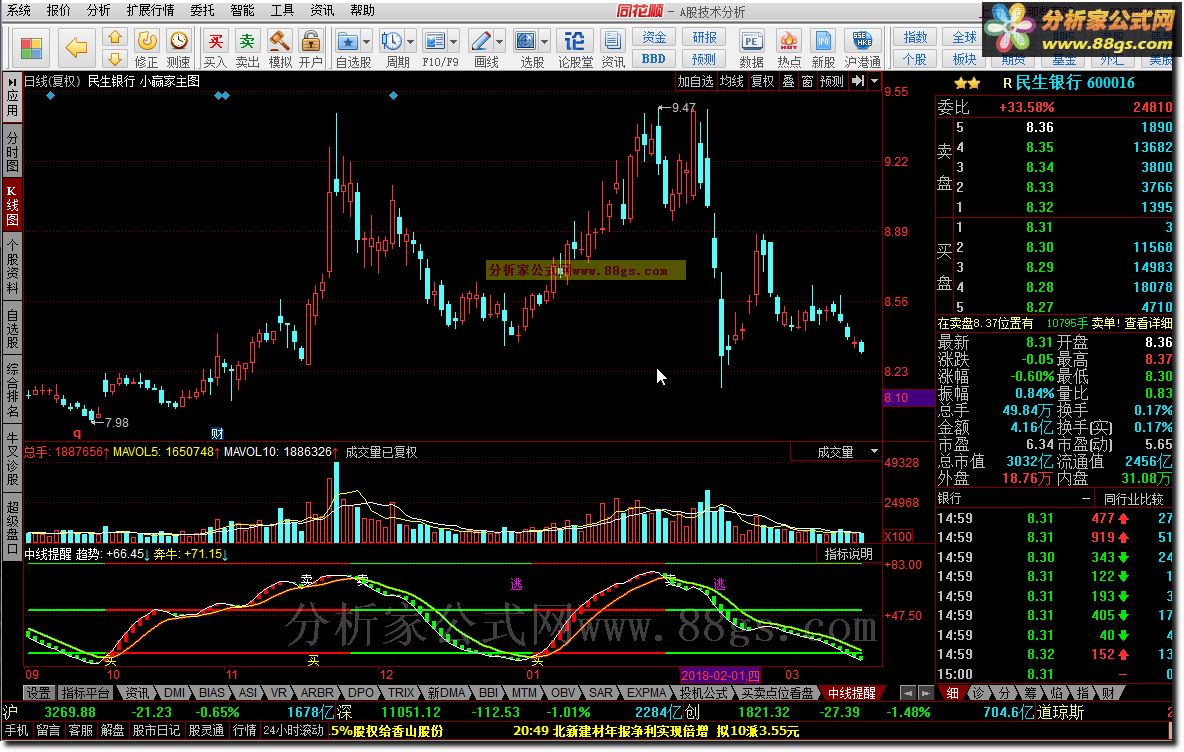Open the 模拟 gavel icon

(x=280, y=41)
